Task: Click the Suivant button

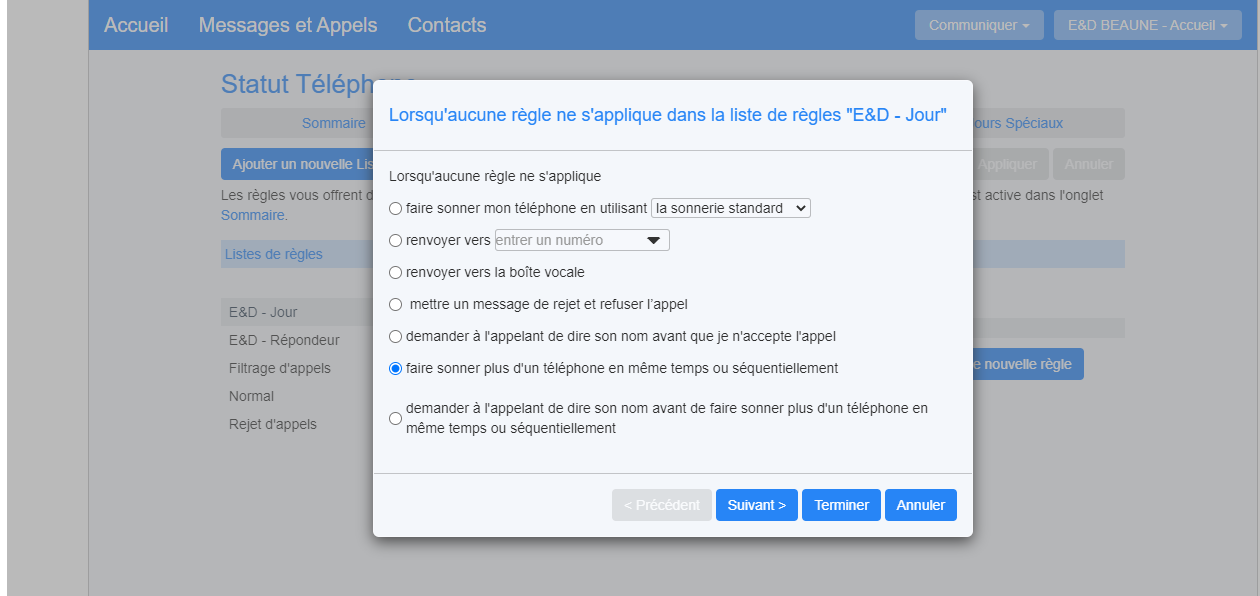Action: (756, 505)
